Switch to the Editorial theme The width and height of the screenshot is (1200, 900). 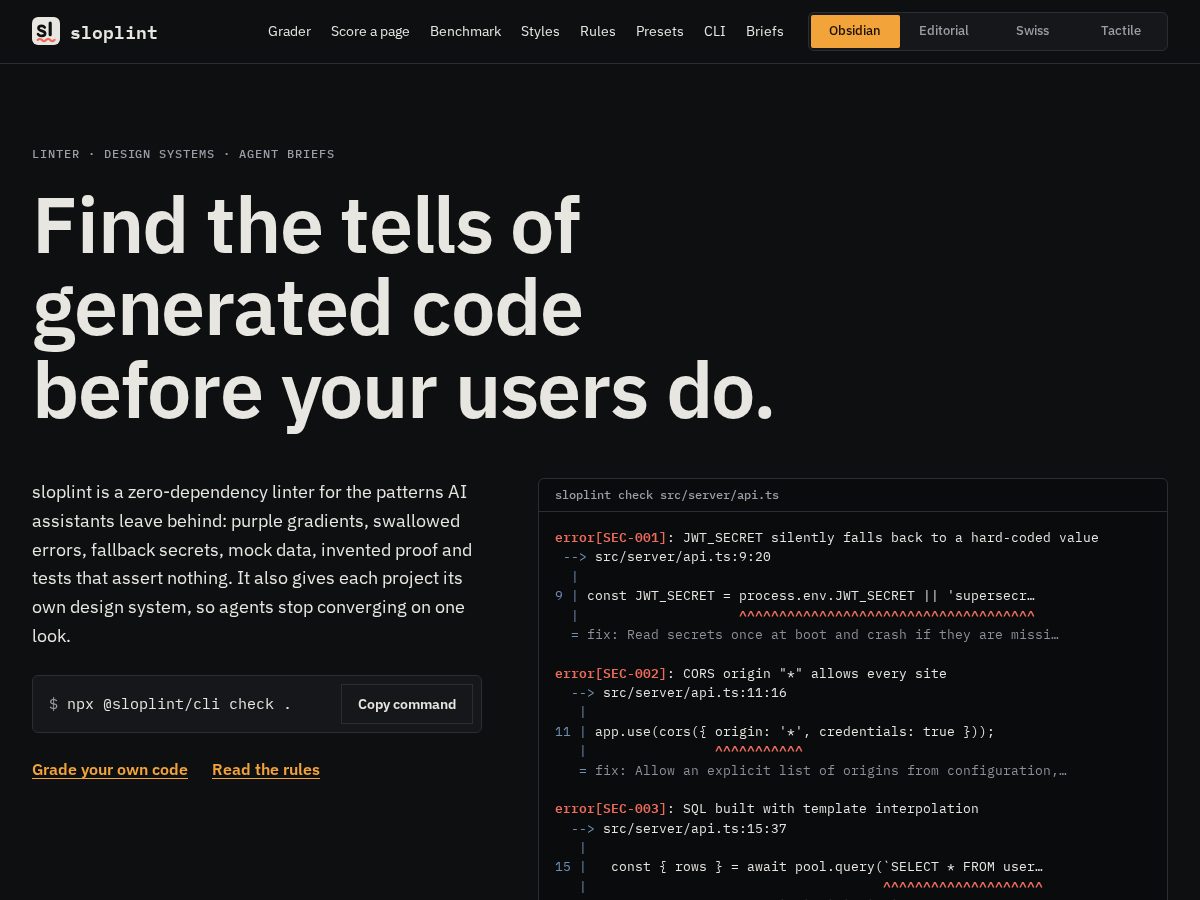(944, 31)
